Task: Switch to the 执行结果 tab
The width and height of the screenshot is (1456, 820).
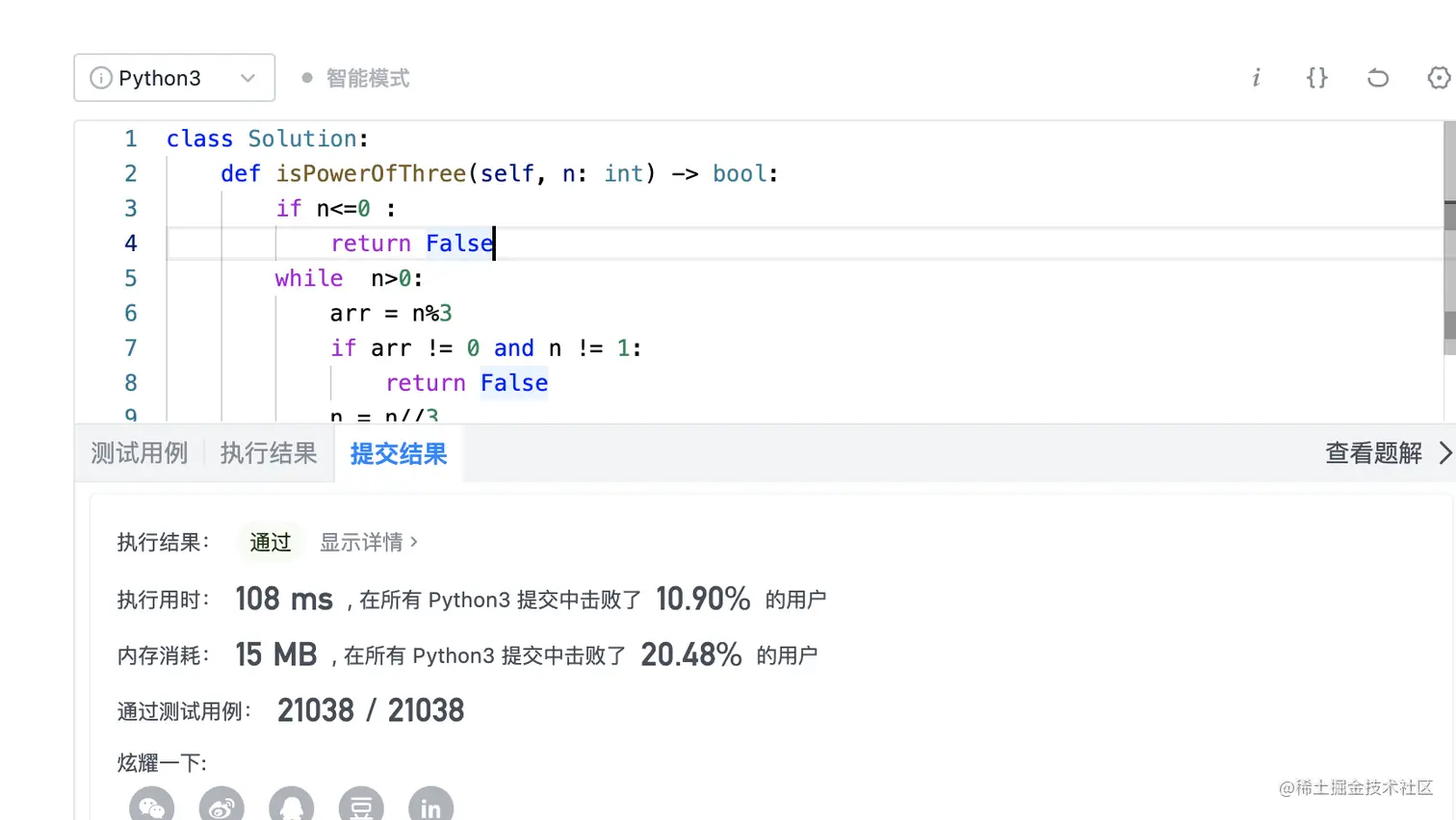Action: (269, 452)
